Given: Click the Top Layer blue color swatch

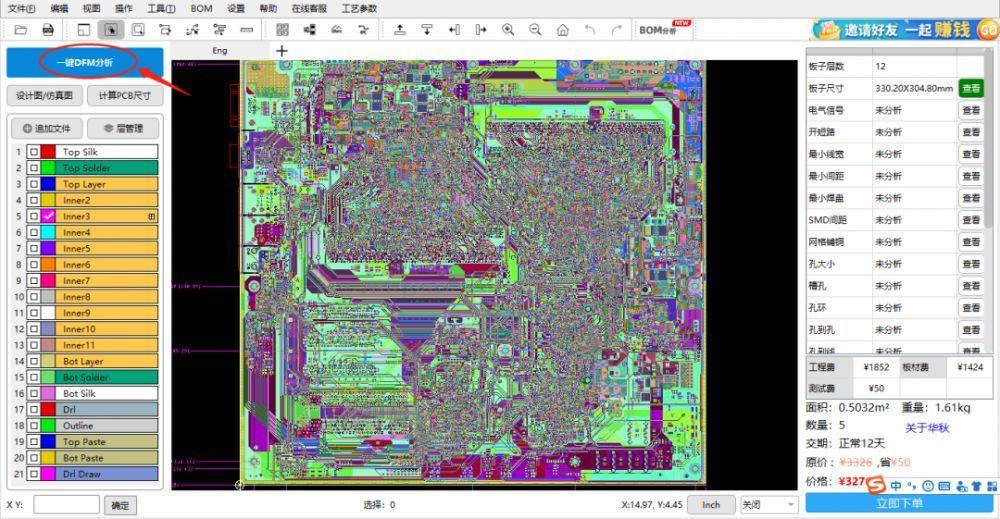Looking at the screenshot, I should click(48, 184).
